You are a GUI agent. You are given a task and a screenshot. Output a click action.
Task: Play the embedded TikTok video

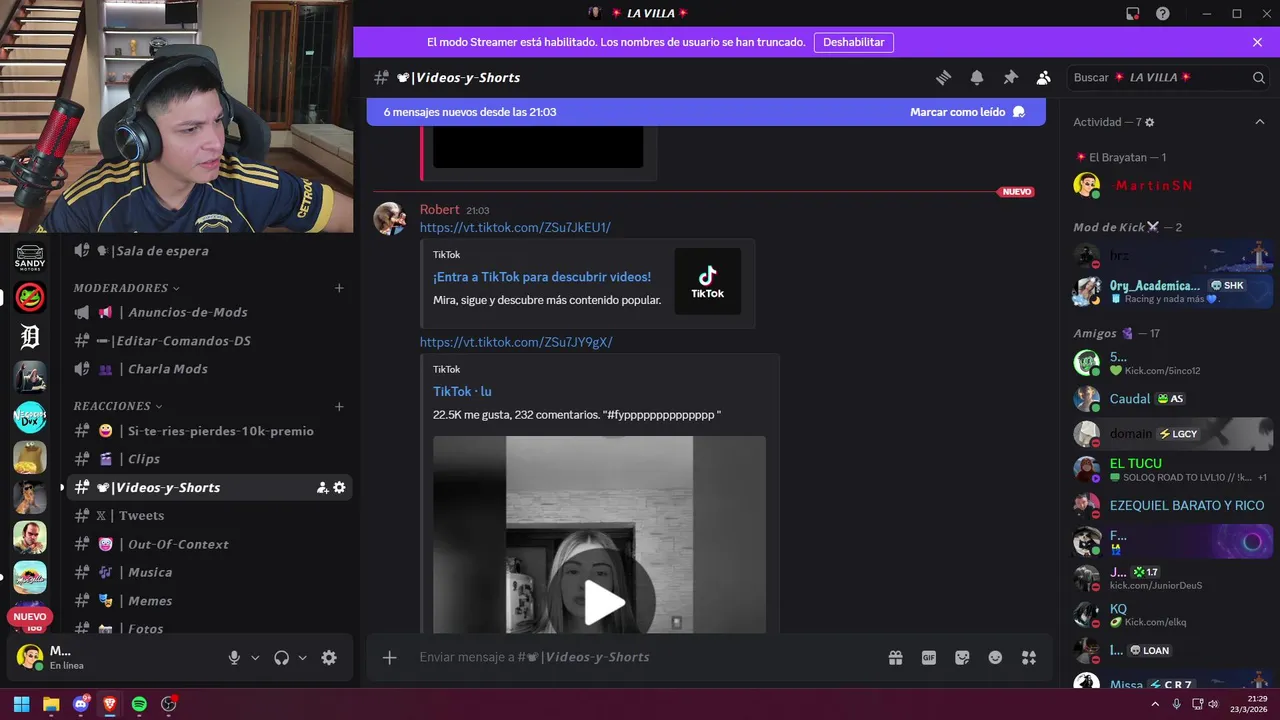(603, 603)
